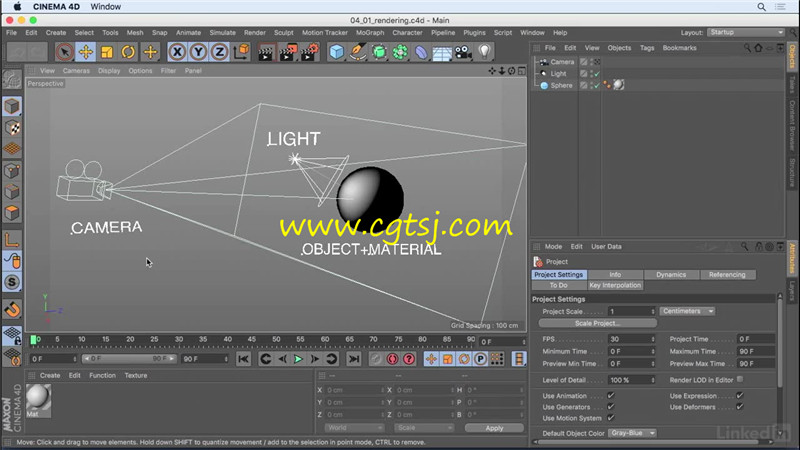Open the Render menu
The image size is (800, 450).
pyautogui.click(x=255, y=33)
